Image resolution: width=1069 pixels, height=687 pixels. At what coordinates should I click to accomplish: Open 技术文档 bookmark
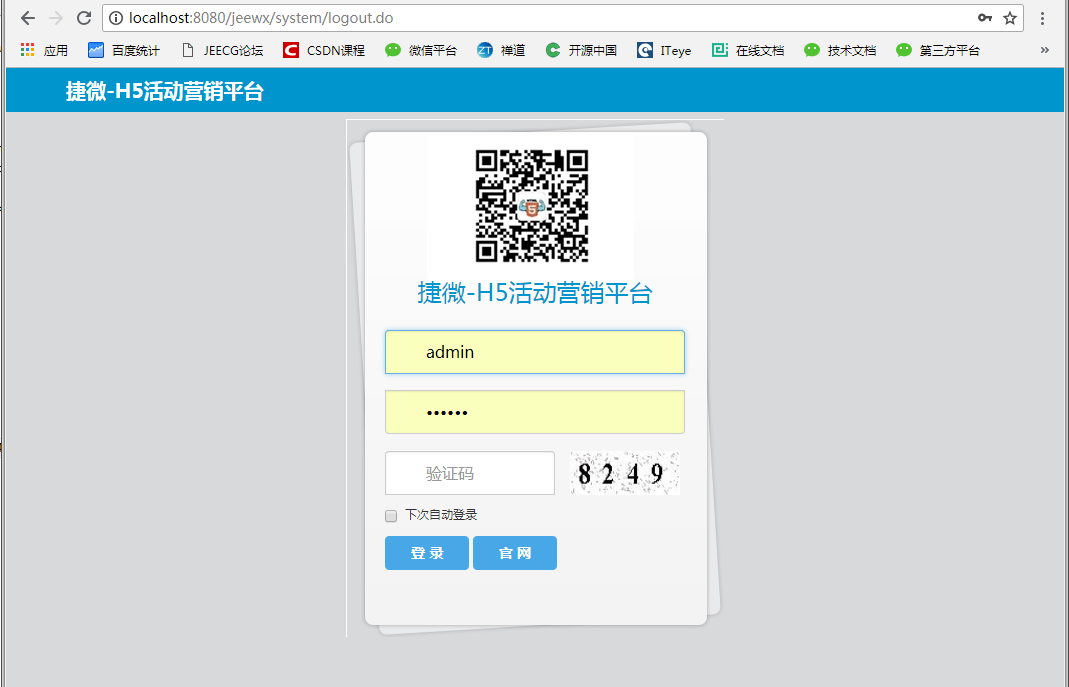(840, 50)
